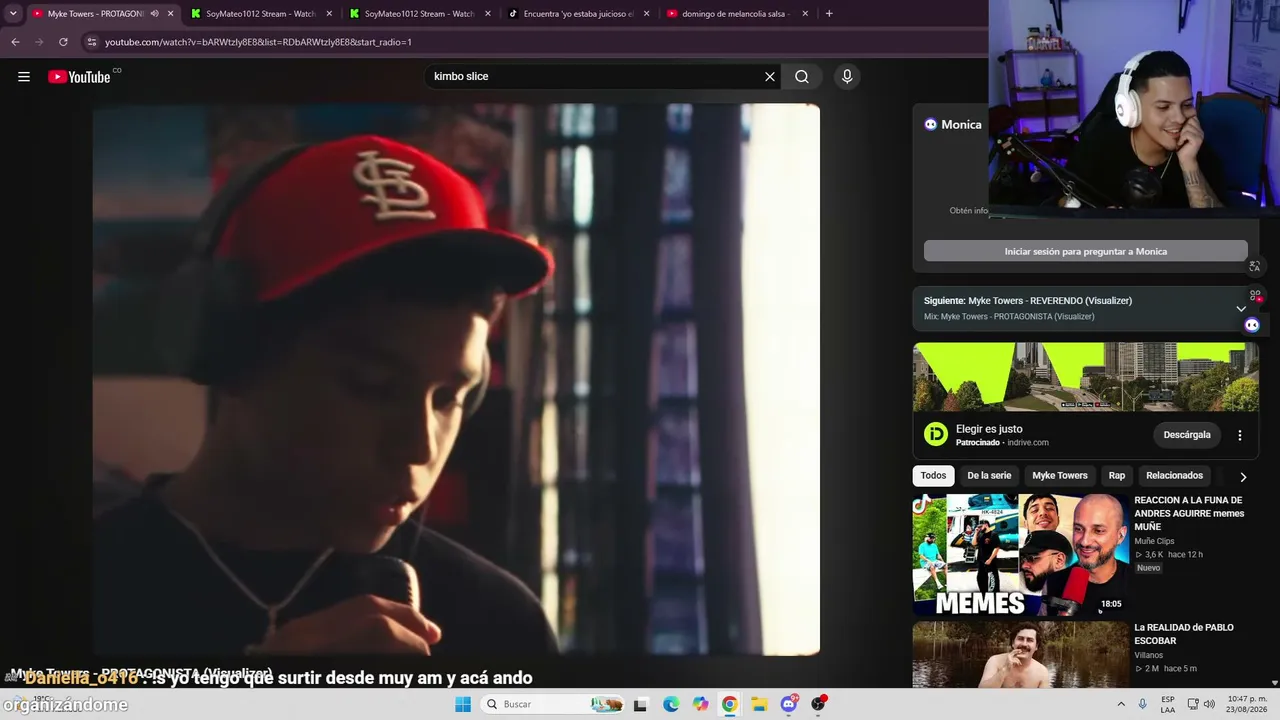Viewport: 1280px width, 720px height.
Task: Open 'REACCION A LA FUNA DE ANDRES AGUIRRE' title
Action: [x=1189, y=513]
